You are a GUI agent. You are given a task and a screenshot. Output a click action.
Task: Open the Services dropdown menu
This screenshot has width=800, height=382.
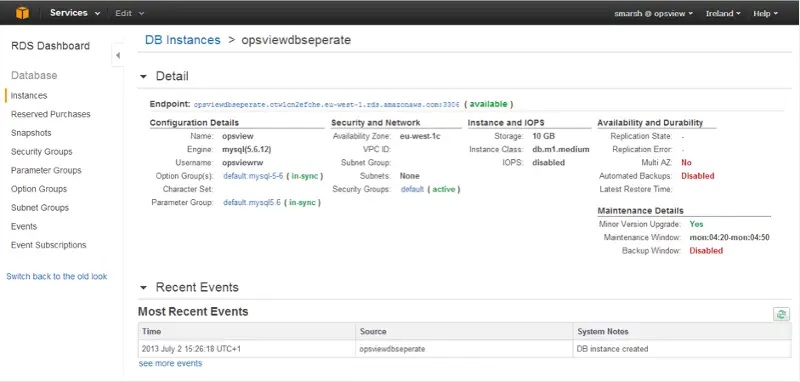click(x=74, y=13)
